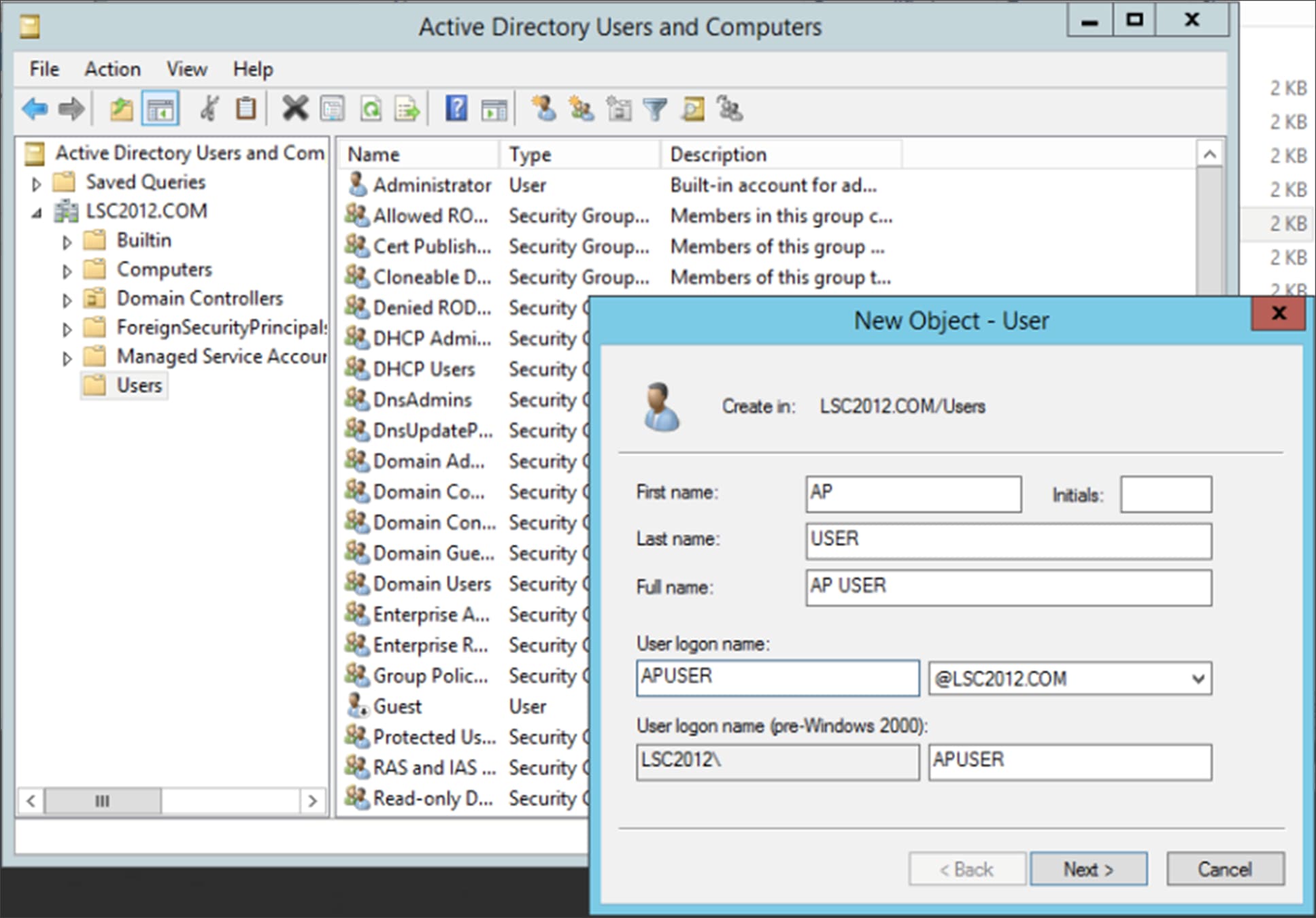Viewport: 1316px width, 918px height.
Task: Click Next button in New Object dialog
Action: coord(1088,868)
